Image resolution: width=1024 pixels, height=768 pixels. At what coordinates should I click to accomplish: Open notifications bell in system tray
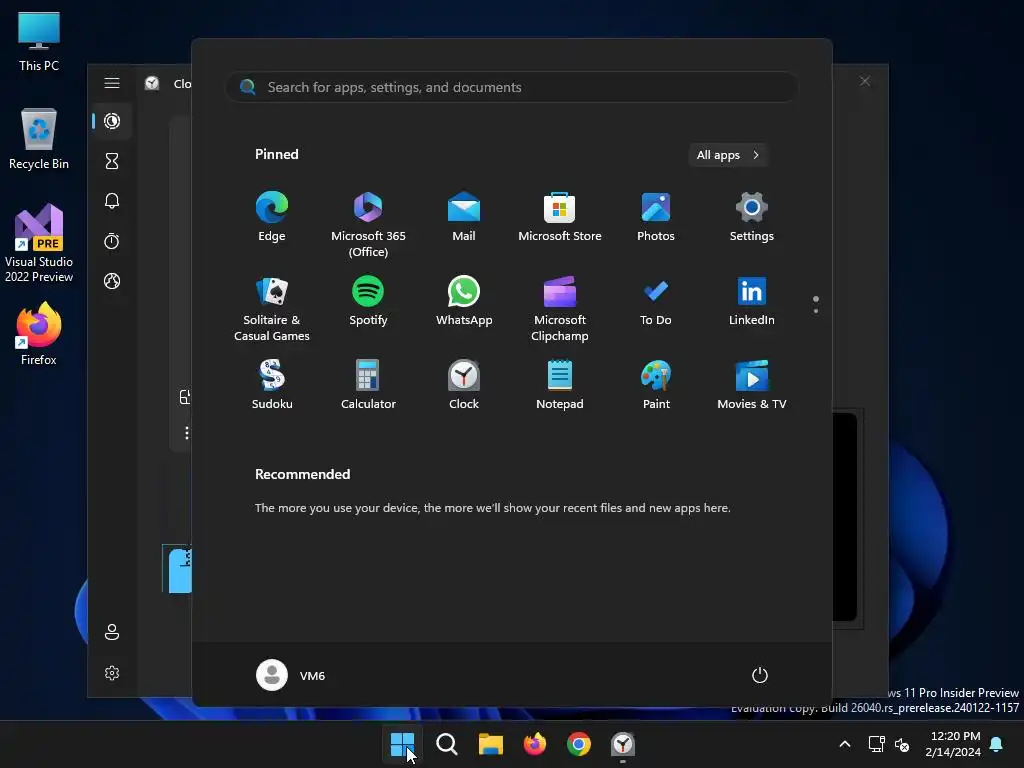click(x=997, y=744)
